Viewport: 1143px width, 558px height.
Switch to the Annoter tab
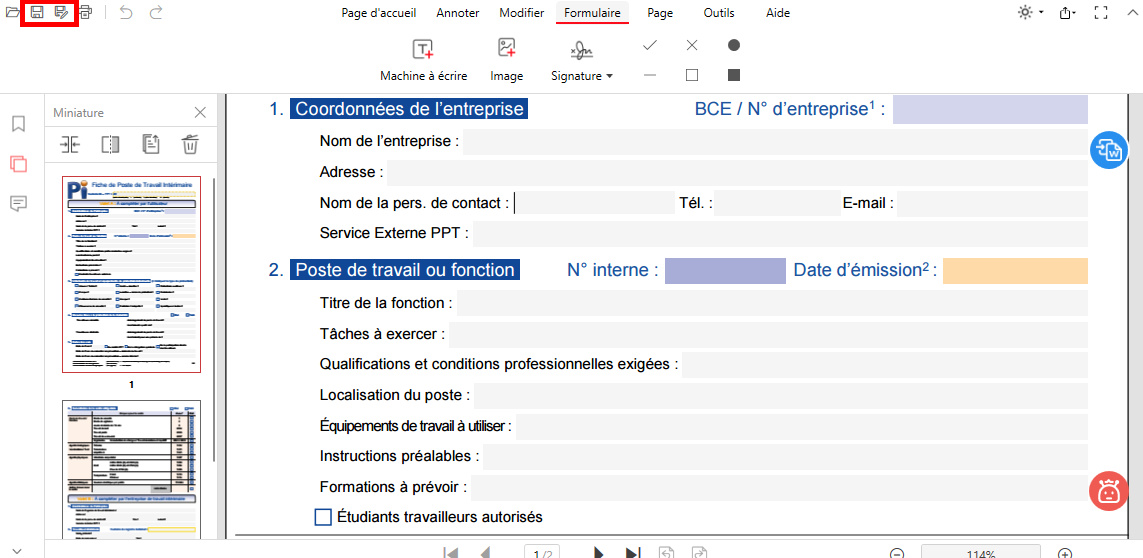[458, 13]
